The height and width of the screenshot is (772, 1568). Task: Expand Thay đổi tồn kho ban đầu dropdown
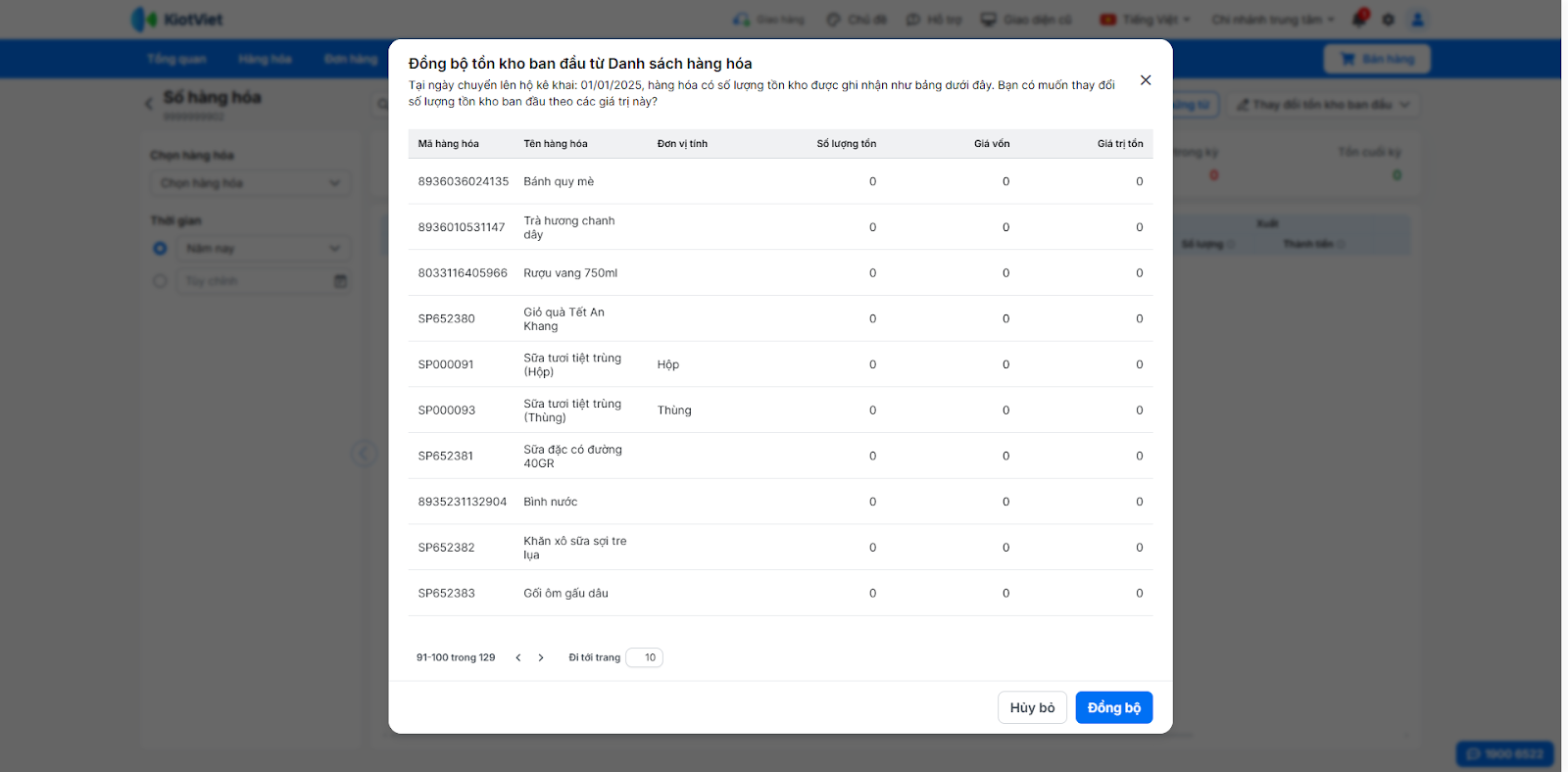coord(1323,105)
